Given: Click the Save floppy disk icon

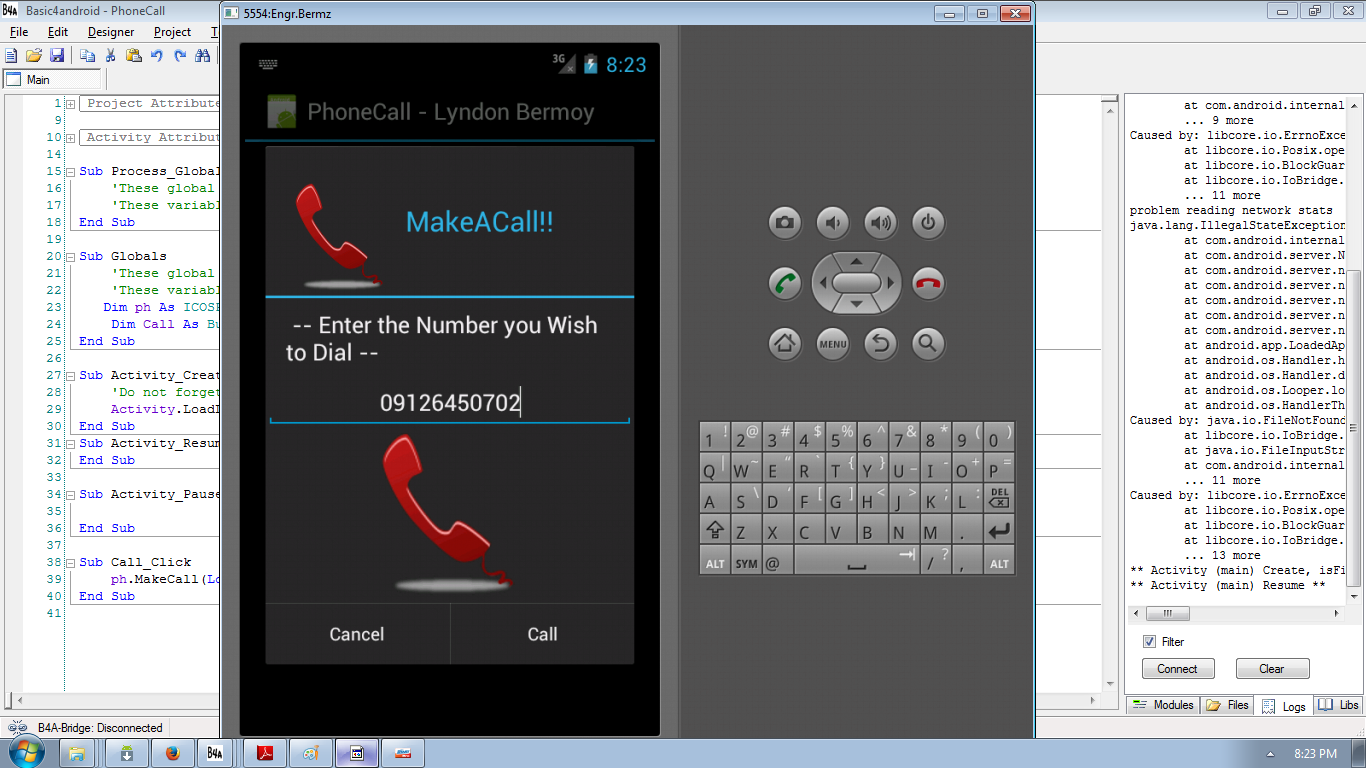Looking at the screenshot, I should (x=57, y=55).
